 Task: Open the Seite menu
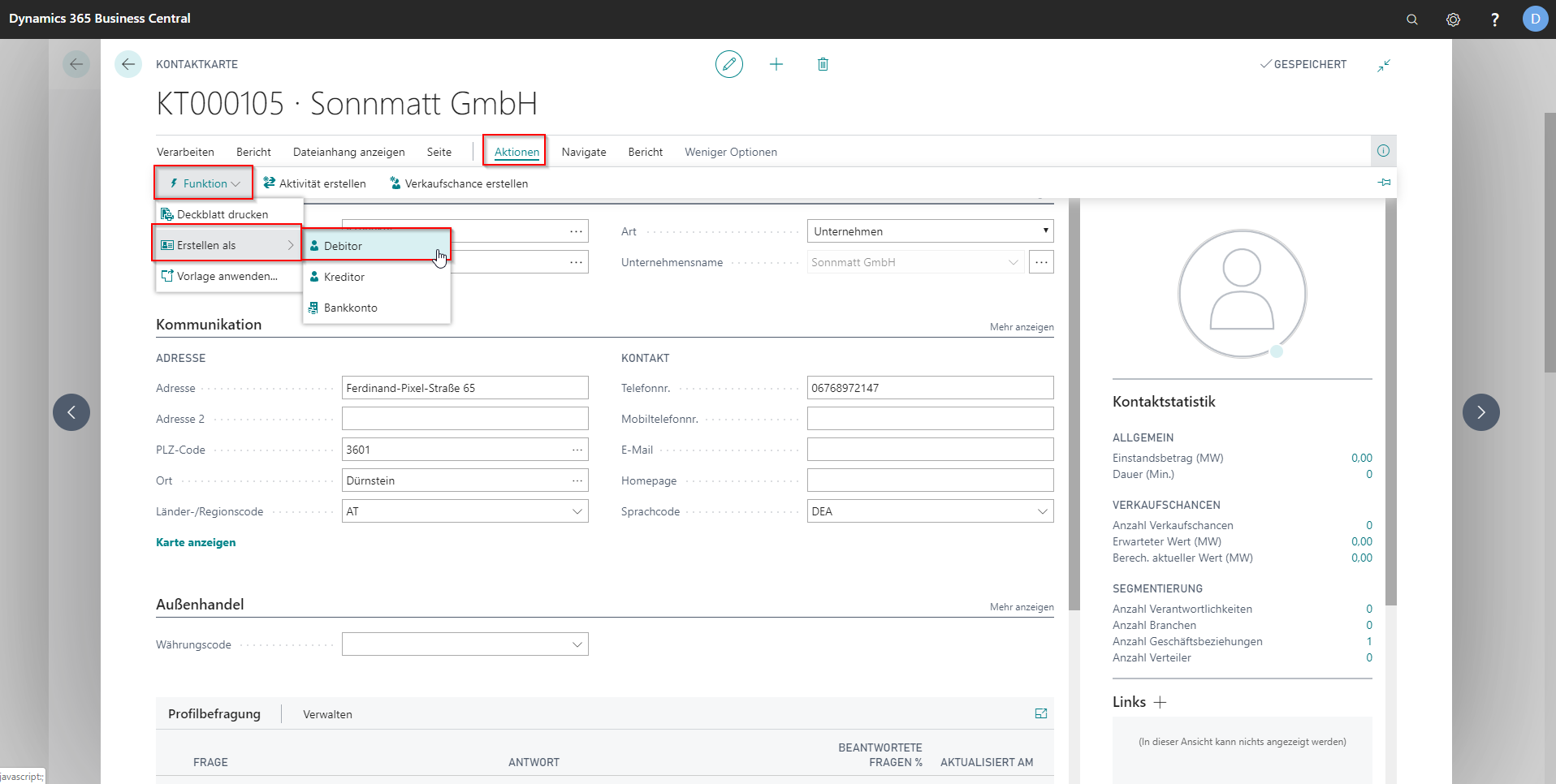pos(439,152)
